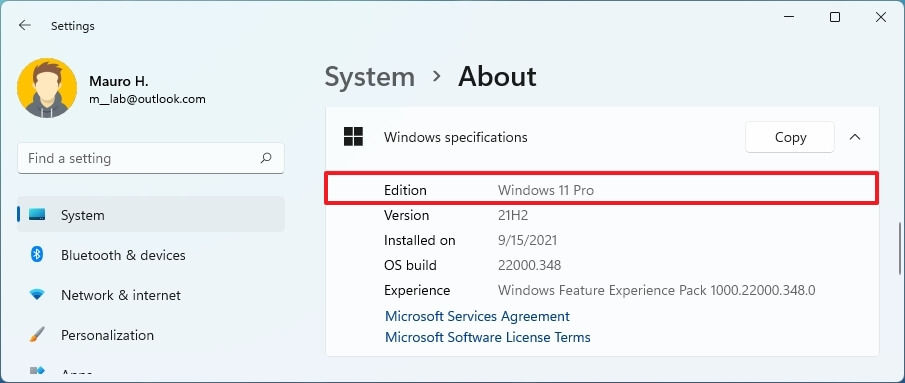The image size is (905, 383).
Task: Collapse the Windows specifications section chevron
Action: [855, 137]
